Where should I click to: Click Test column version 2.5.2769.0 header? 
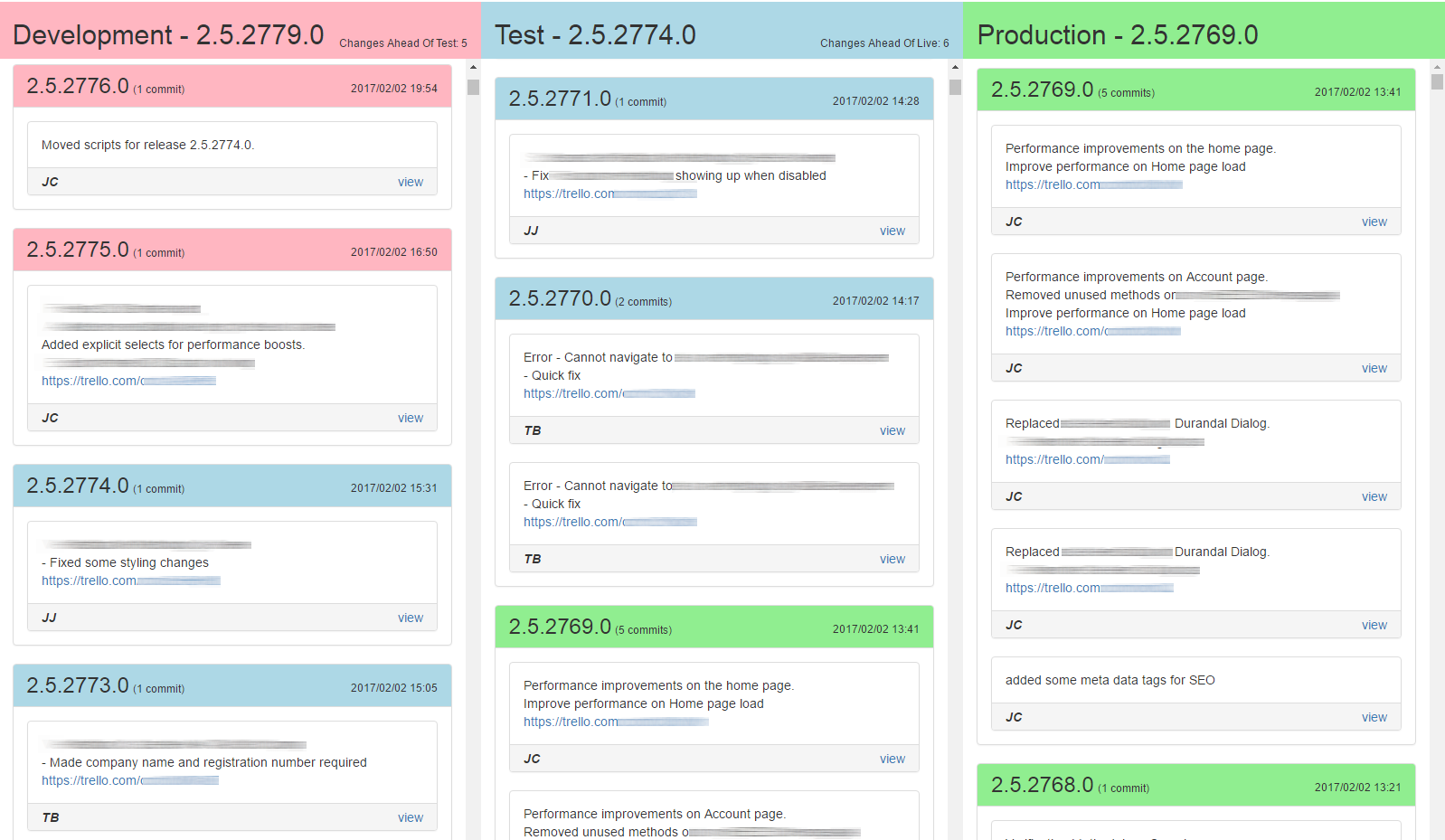pos(714,627)
